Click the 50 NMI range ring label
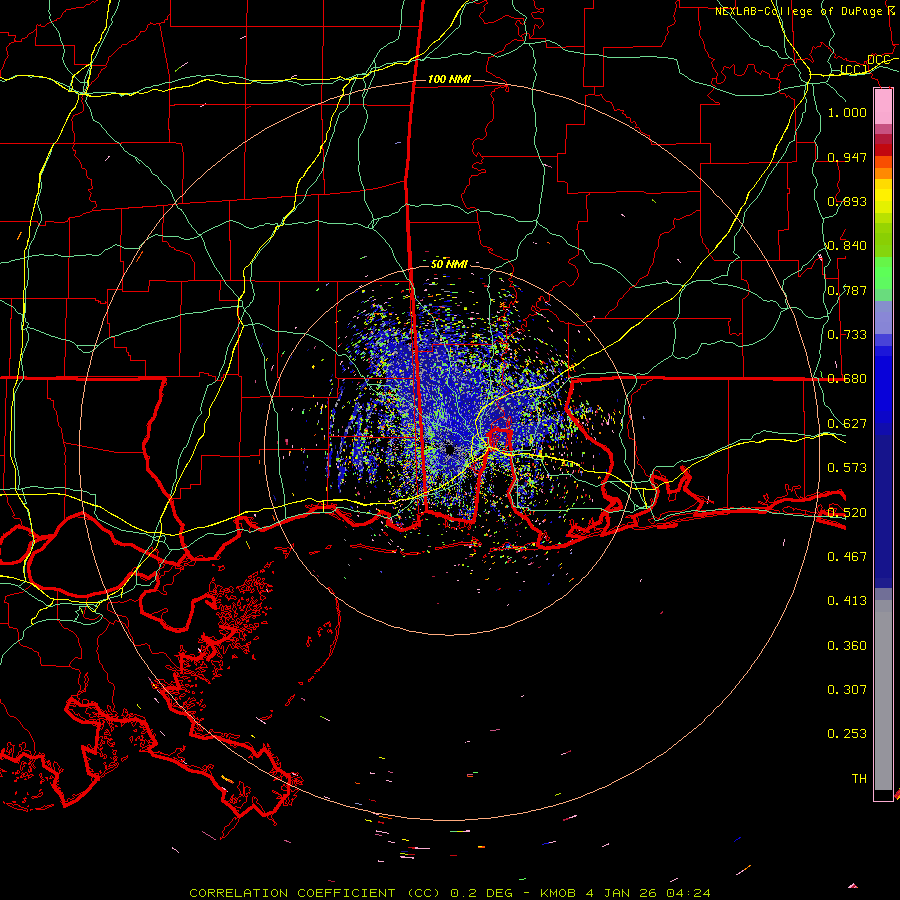 point(449,264)
